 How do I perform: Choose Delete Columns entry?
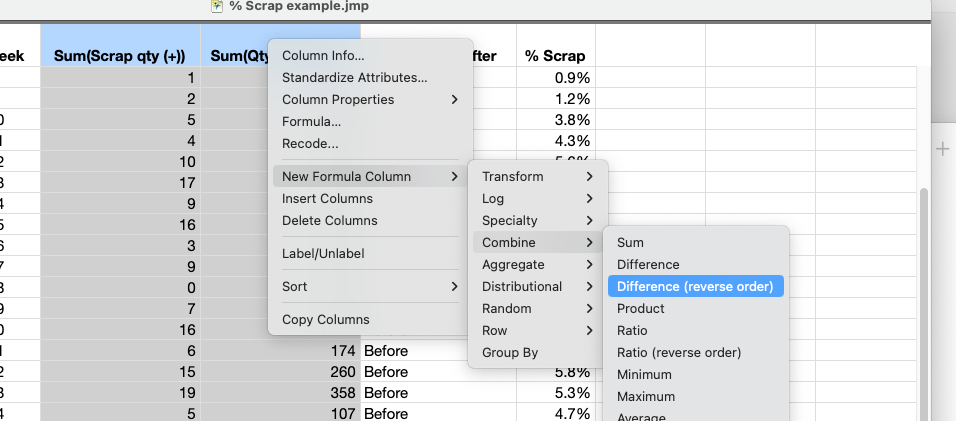(329, 221)
